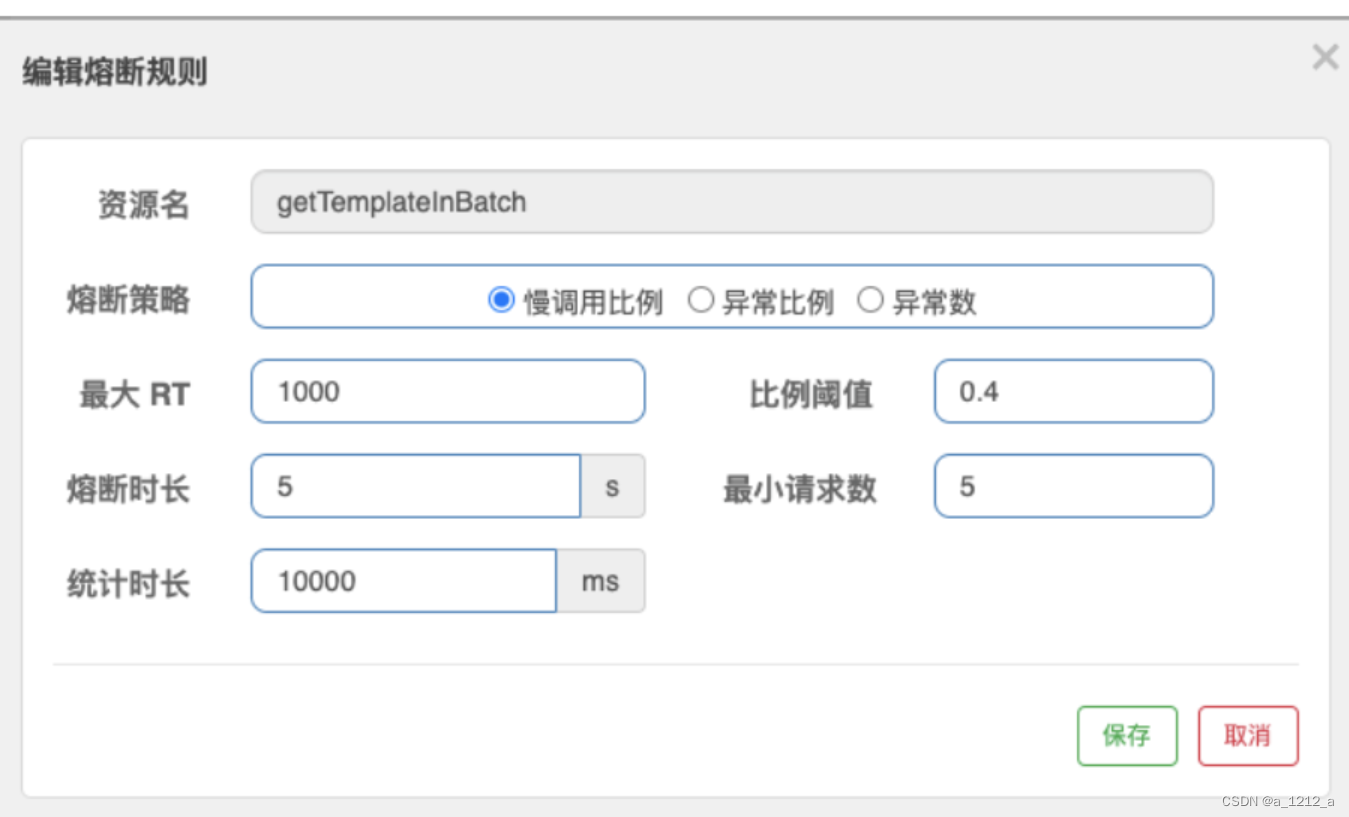Focus the 熔断时长 input field
The image size is (1349, 817).
pos(415,487)
